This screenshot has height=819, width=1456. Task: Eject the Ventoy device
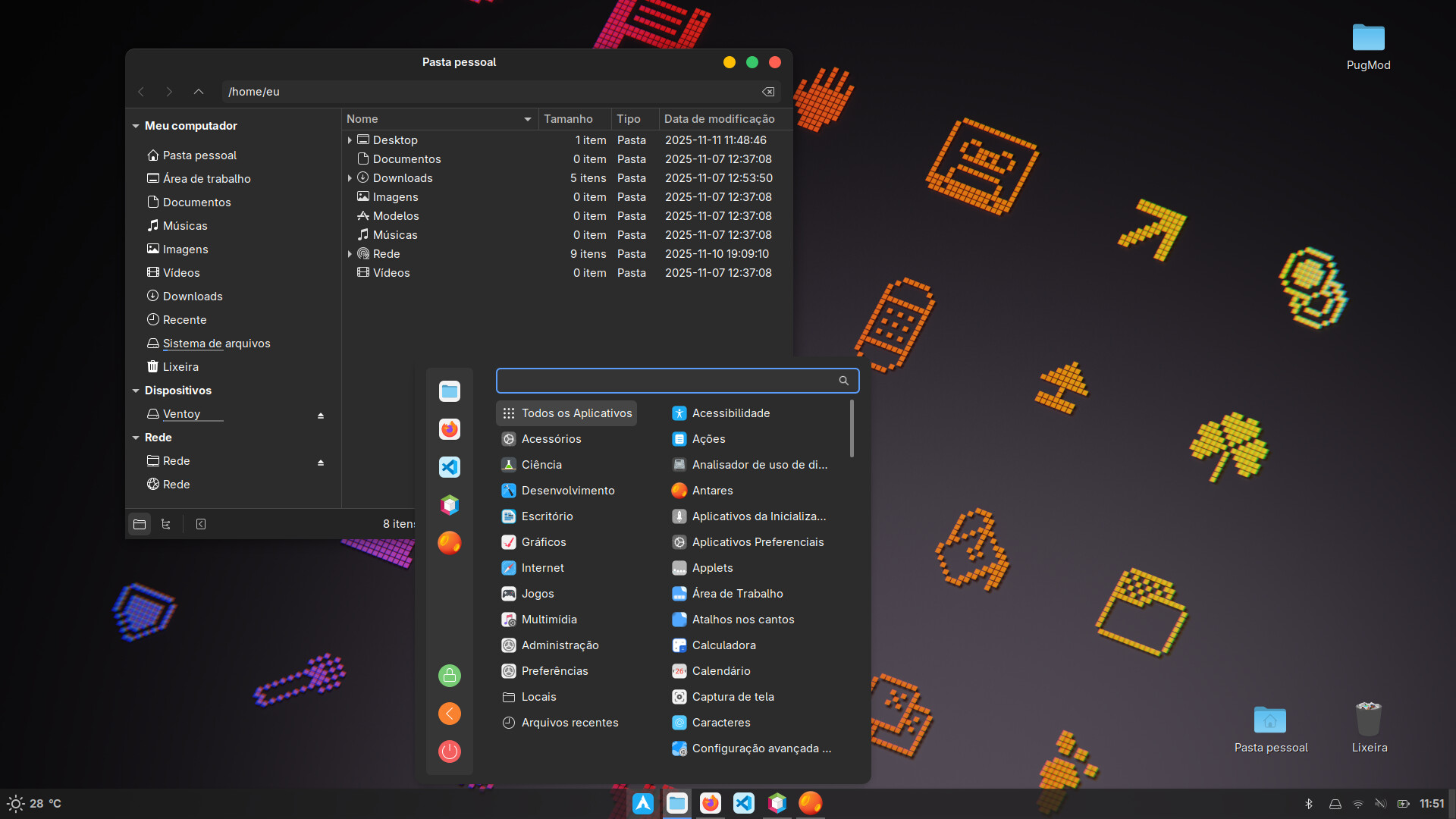321,416
